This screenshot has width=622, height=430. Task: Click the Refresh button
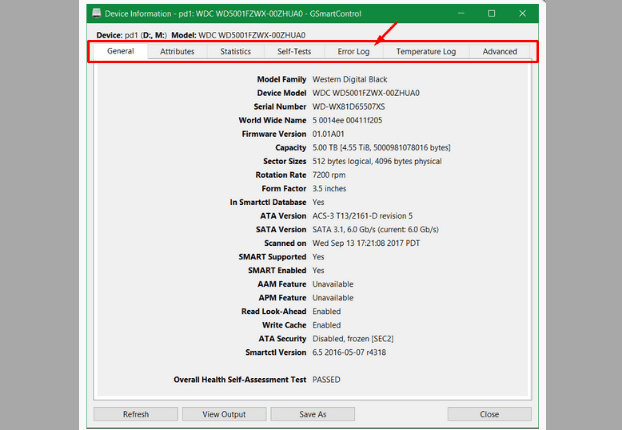(136, 414)
